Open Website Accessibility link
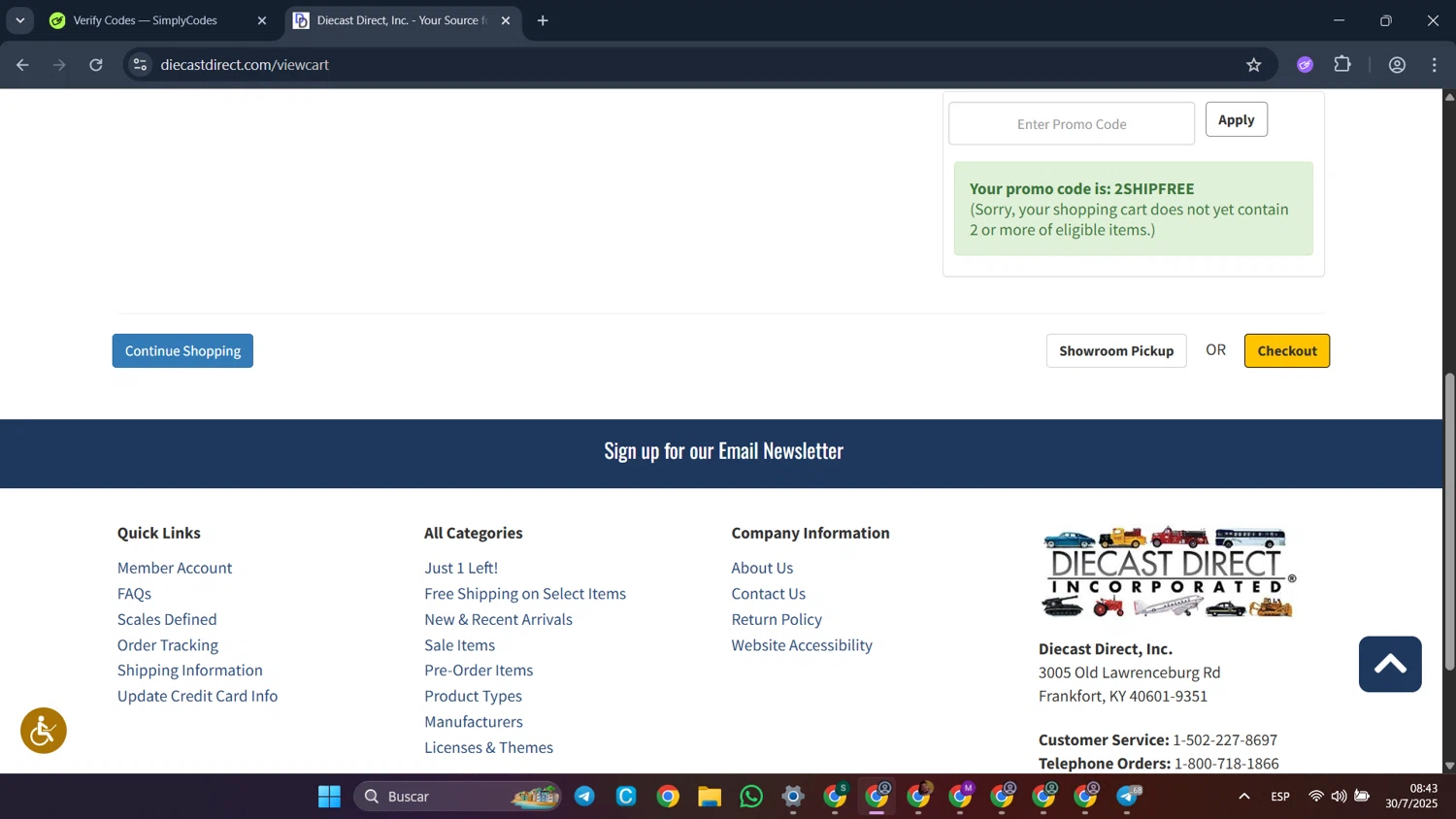The height and width of the screenshot is (819, 1456). 802,645
